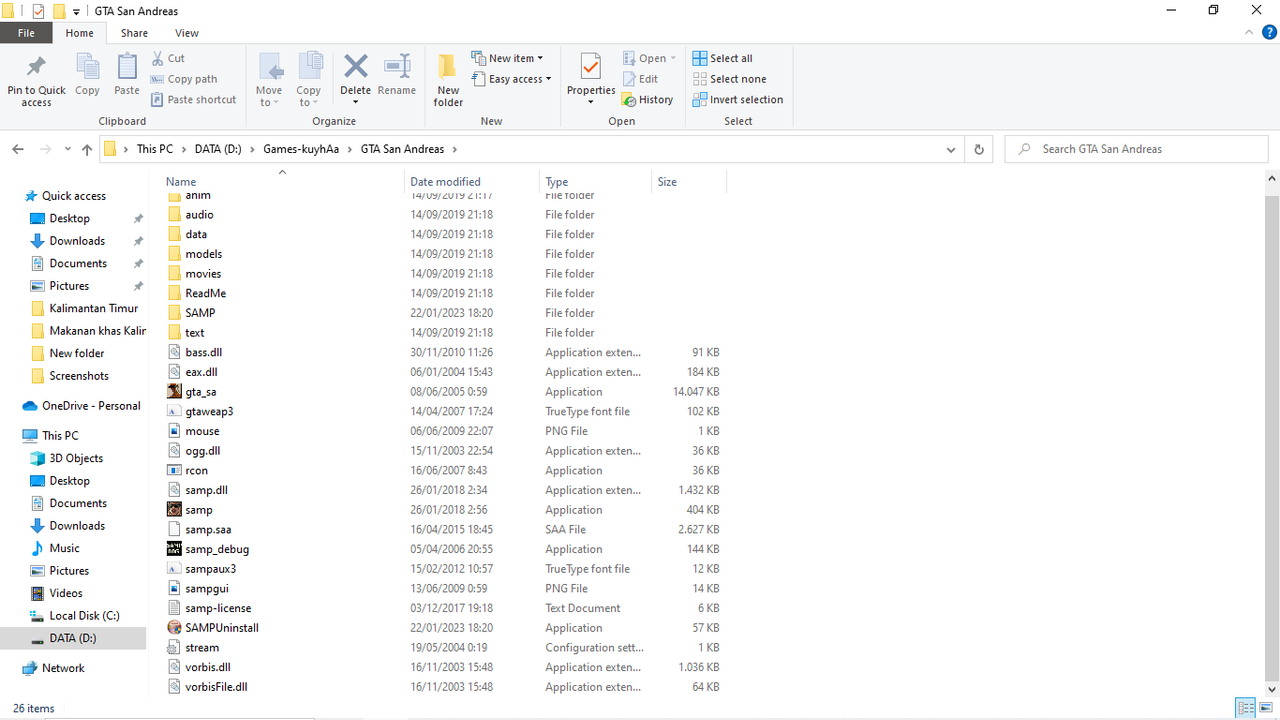The height and width of the screenshot is (720, 1280).
Task: Click Select none button
Action: [729, 79]
